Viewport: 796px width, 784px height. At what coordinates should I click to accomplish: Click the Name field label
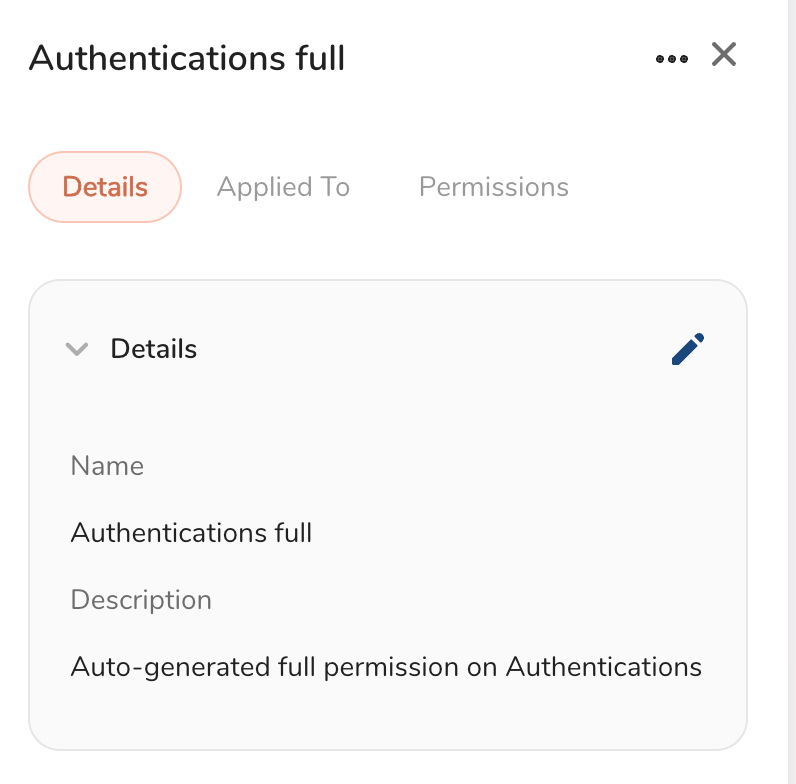(x=107, y=466)
